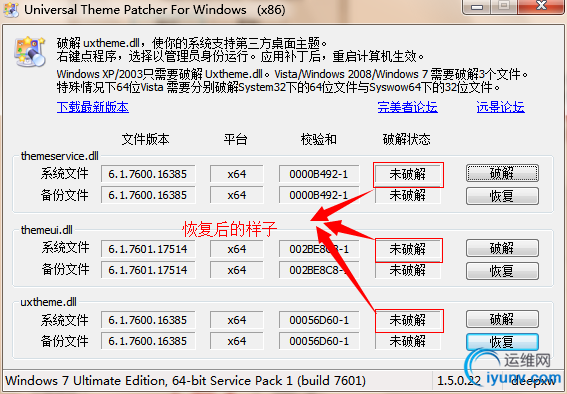Click the themeui.dll group label
This screenshot has width=567, height=394.
pos(47,230)
